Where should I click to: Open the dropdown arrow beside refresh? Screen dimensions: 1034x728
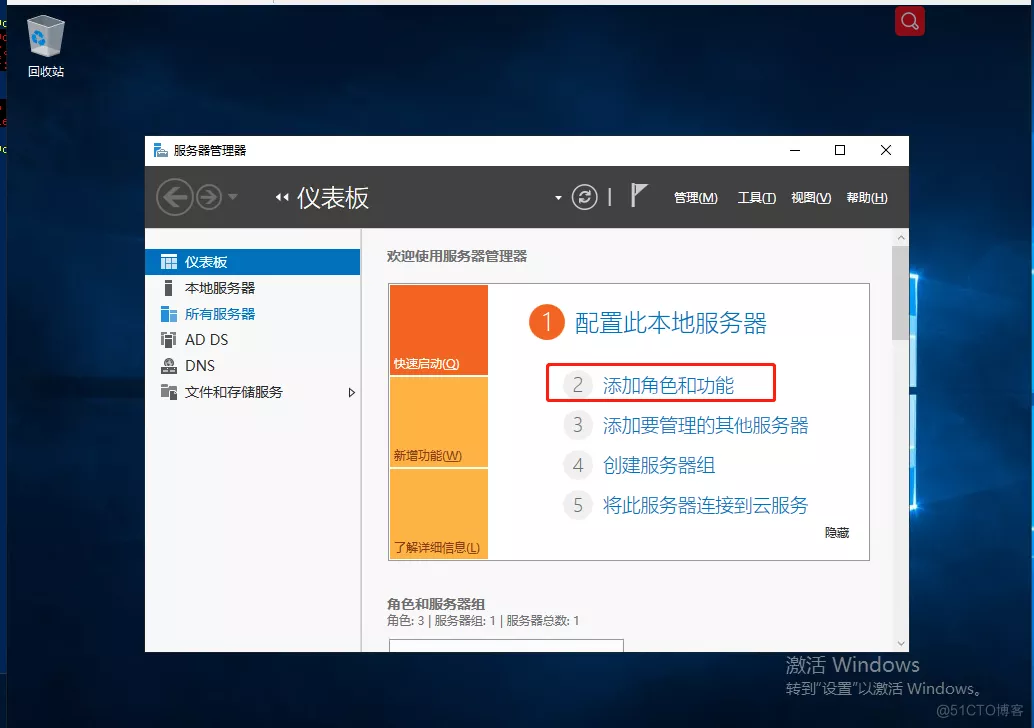click(558, 198)
